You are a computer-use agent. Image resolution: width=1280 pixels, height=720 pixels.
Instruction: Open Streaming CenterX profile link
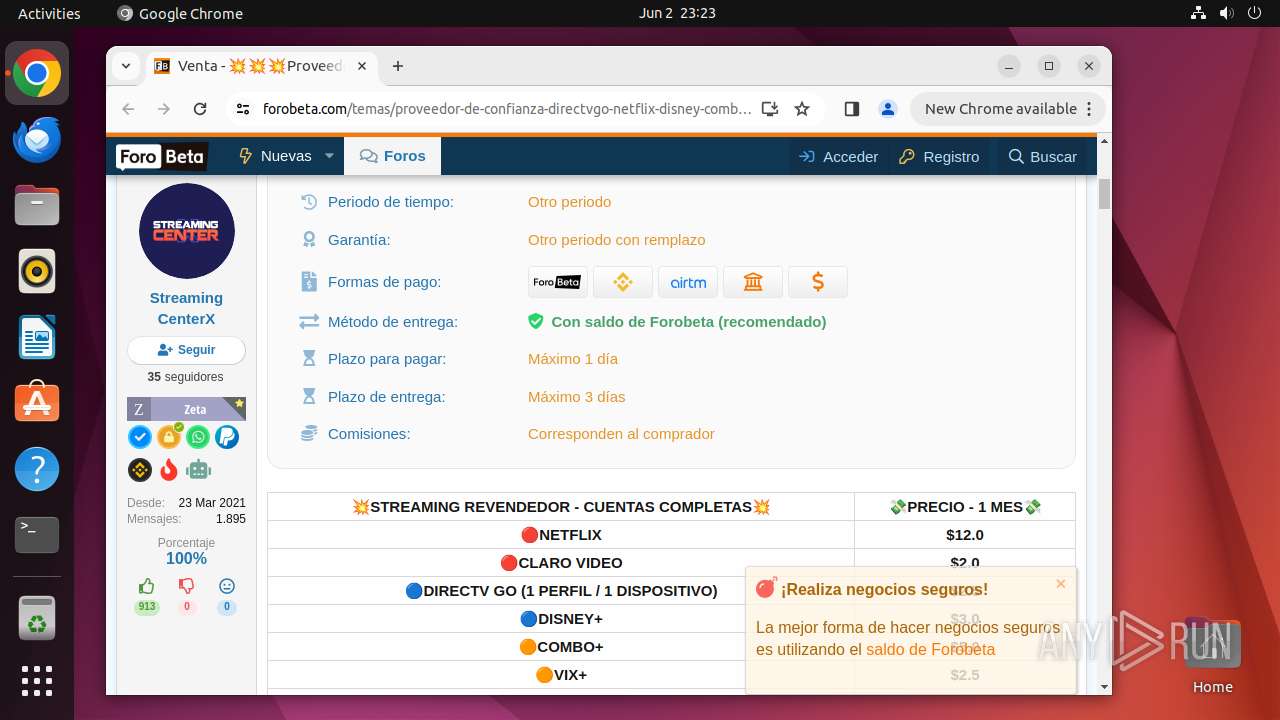pyautogui.click(x=186, y=308)
